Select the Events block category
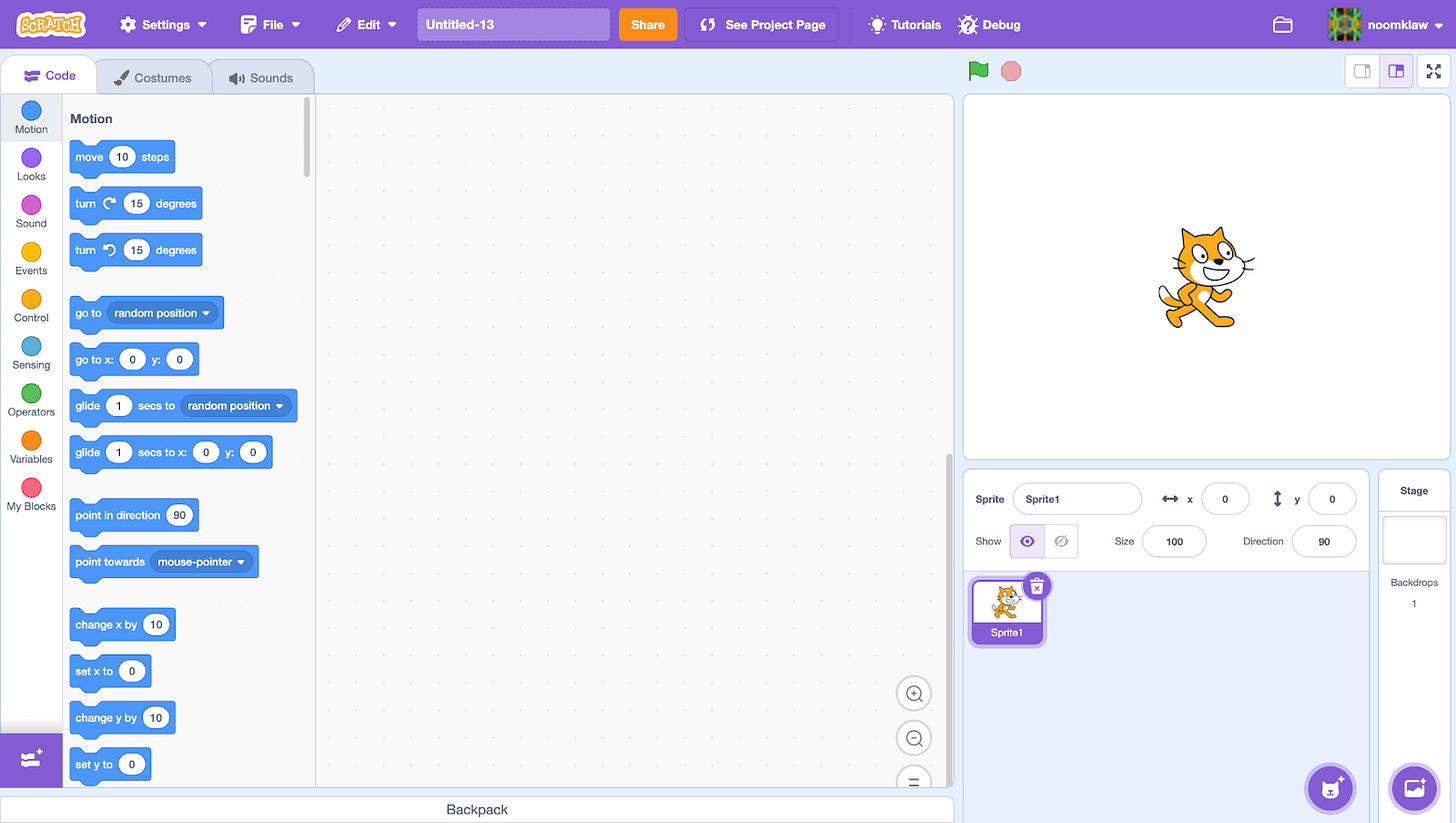 coord(31,259)
